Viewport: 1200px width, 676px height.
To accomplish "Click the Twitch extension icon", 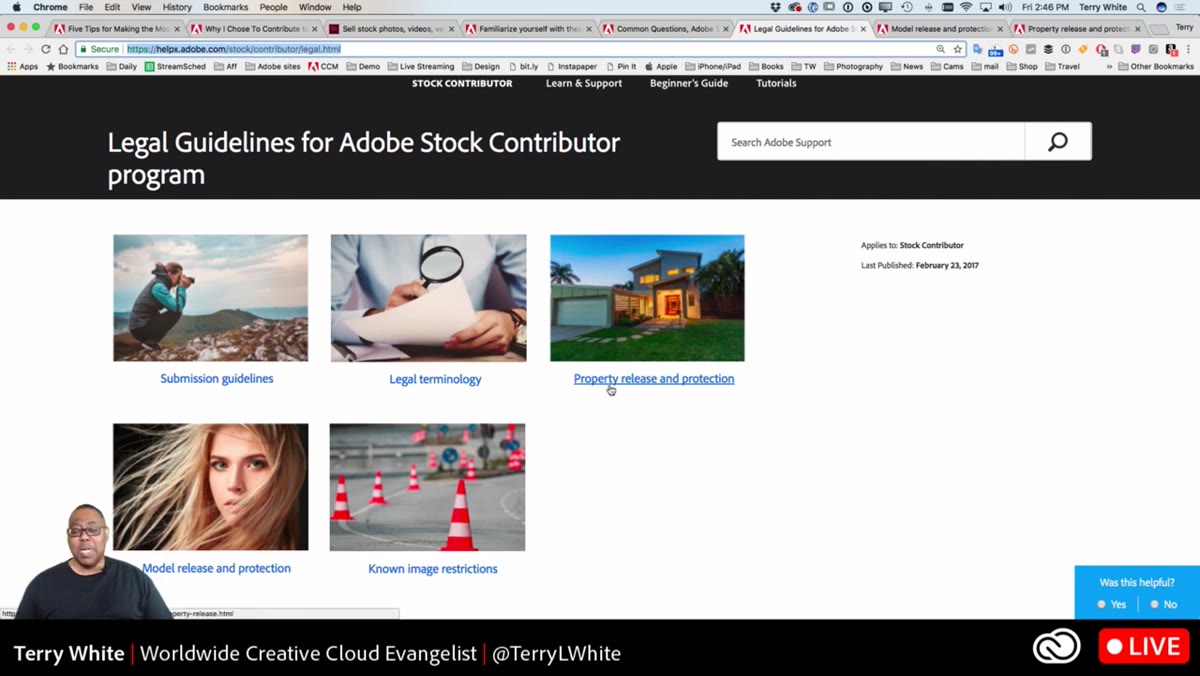I will pyautogui.click(x=1136, y=49).
